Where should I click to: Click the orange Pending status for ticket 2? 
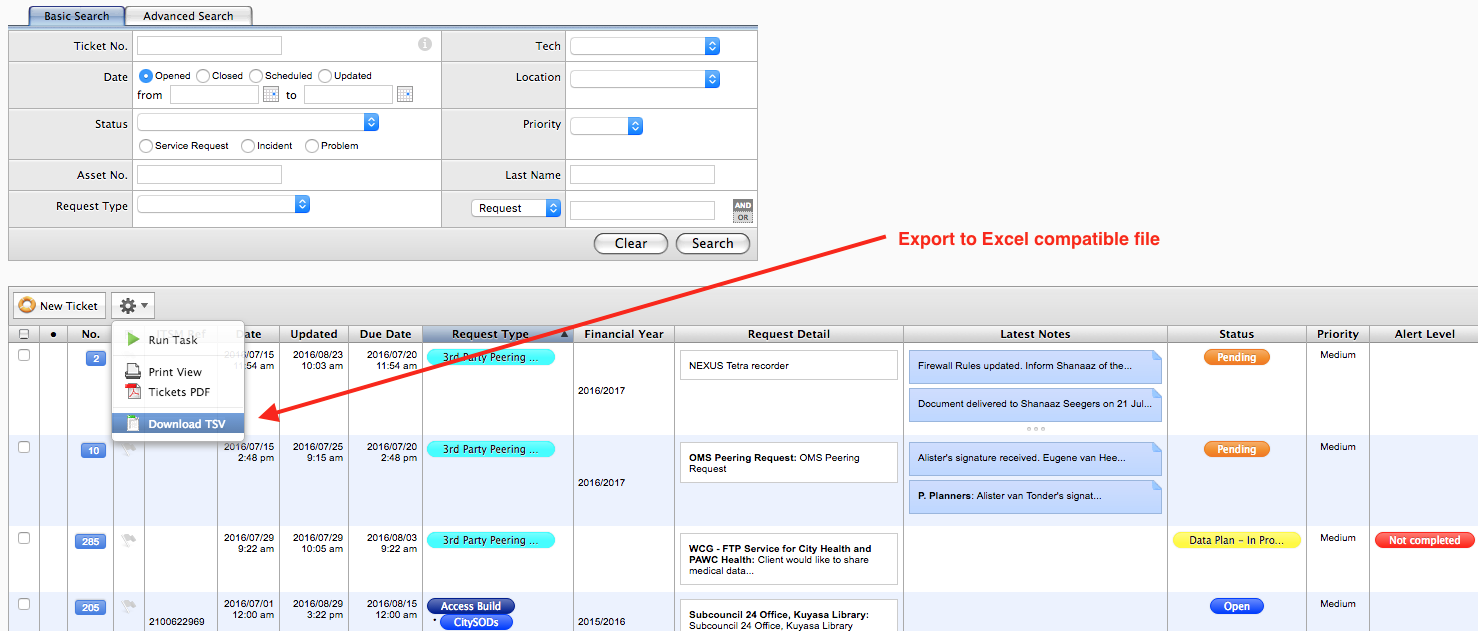pos(1236,357)
